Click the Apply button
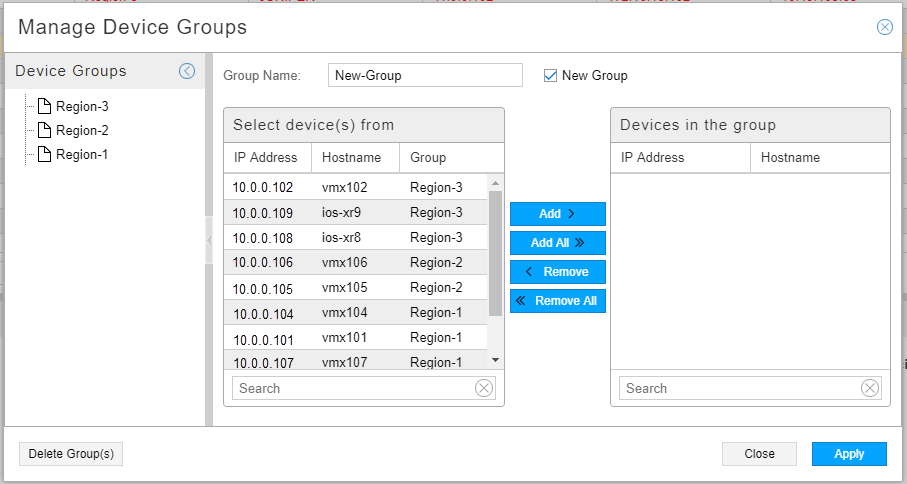 [x=849, y=454]
